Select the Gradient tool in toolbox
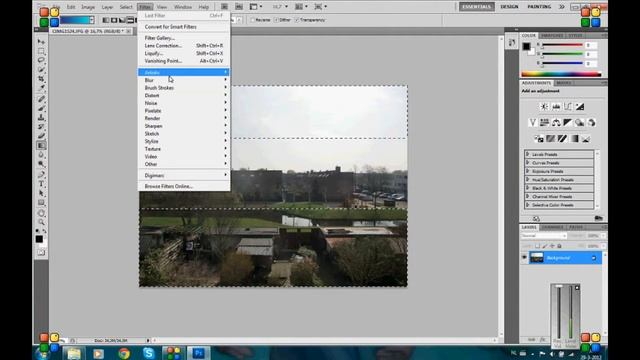The height and width of the screenshot is (360, 640). pyautogui.click(x=41, y=145)
